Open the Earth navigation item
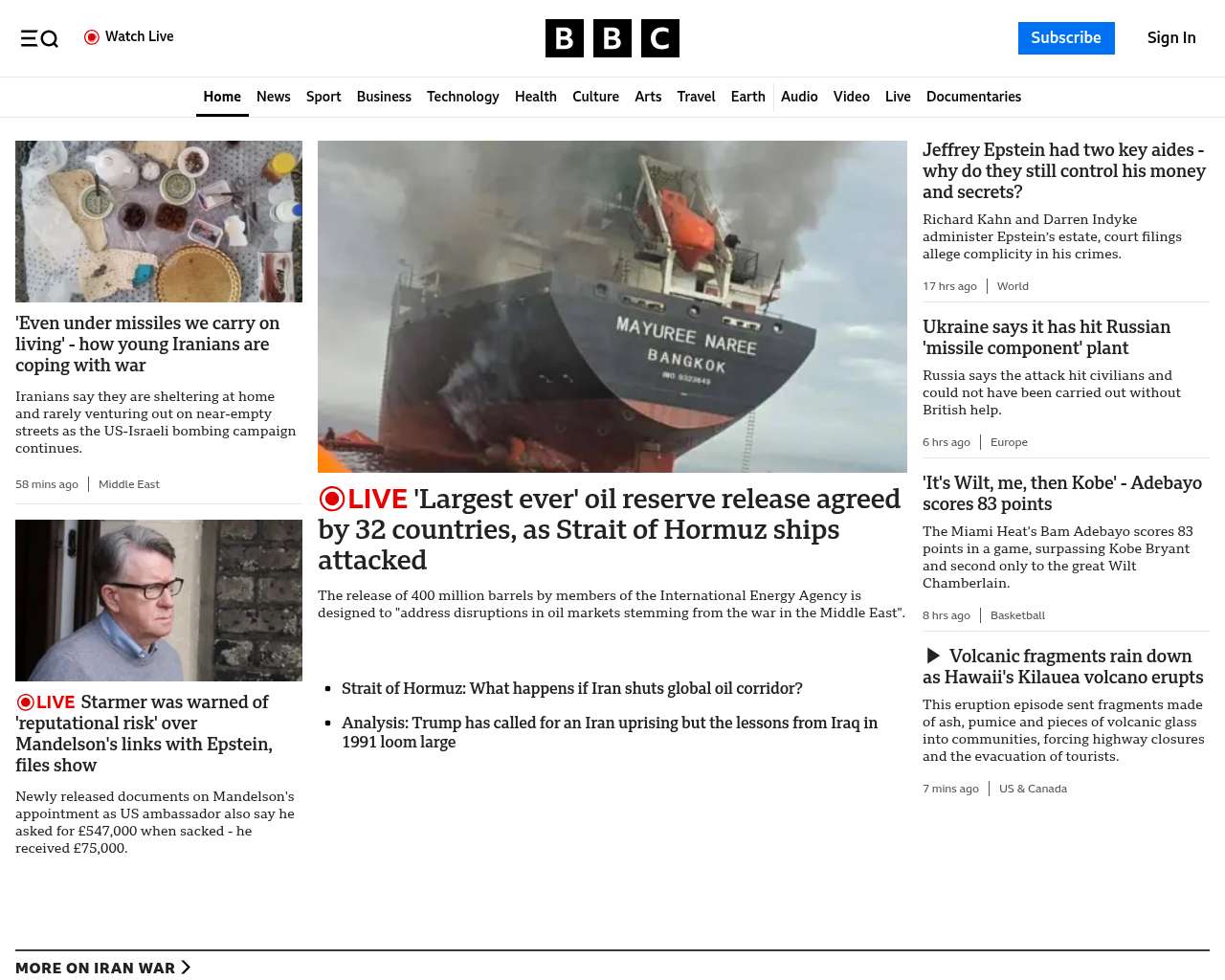This screenshot has height=980, width=1225. pos(747,97)
